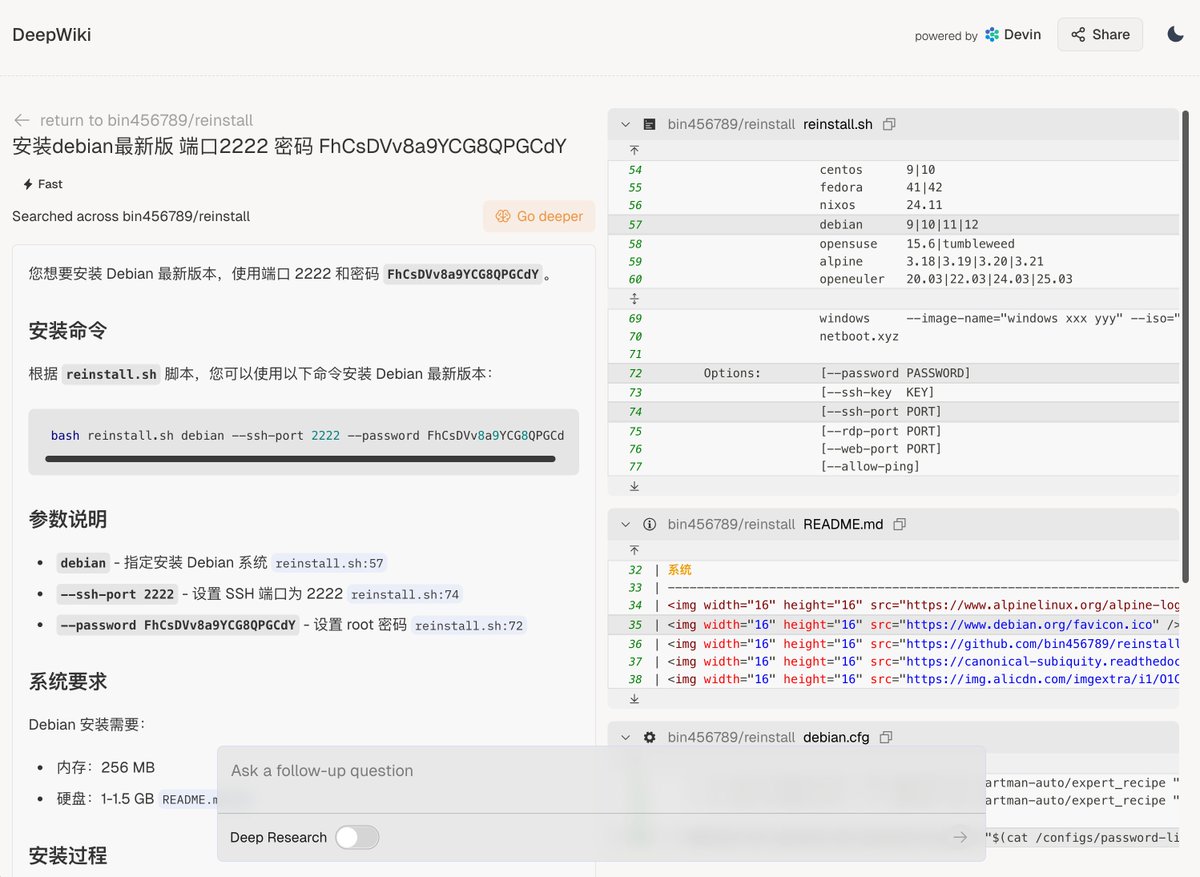Screen dimensions: 1200x877
Task: Click the lightning Fast mode label
Action: point(42,184)
